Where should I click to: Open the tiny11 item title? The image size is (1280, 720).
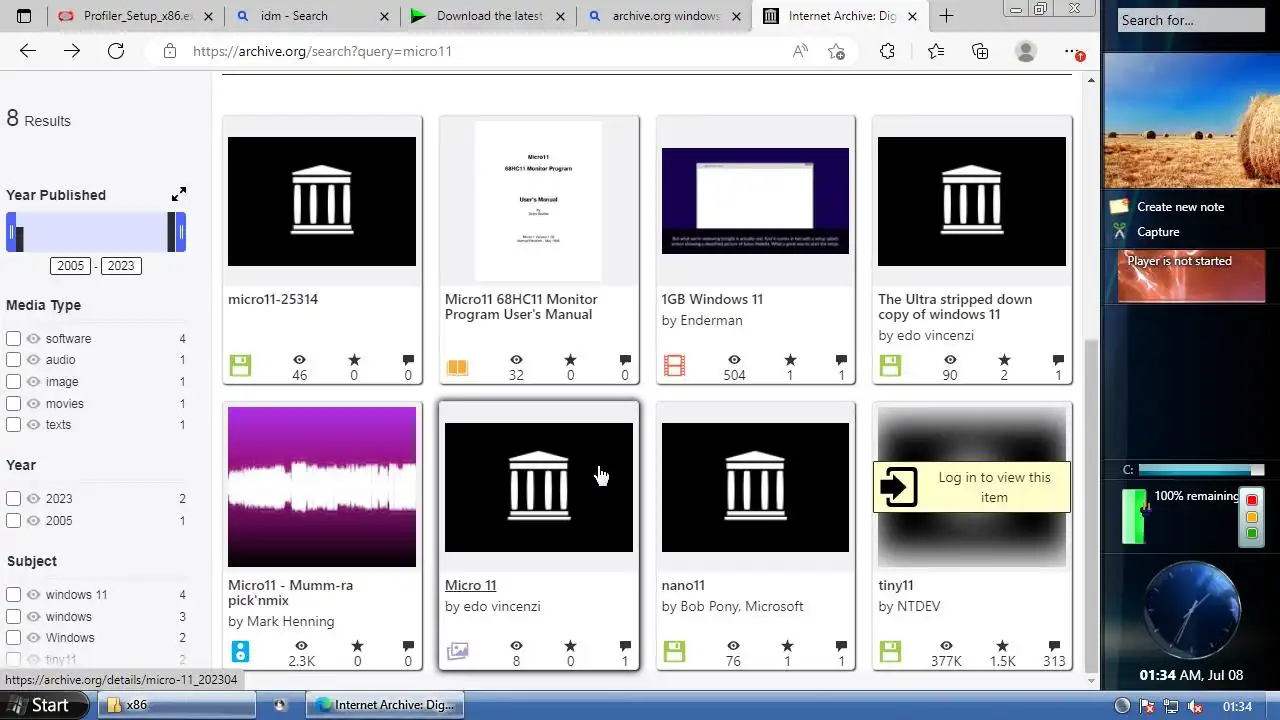pos(896,585)
